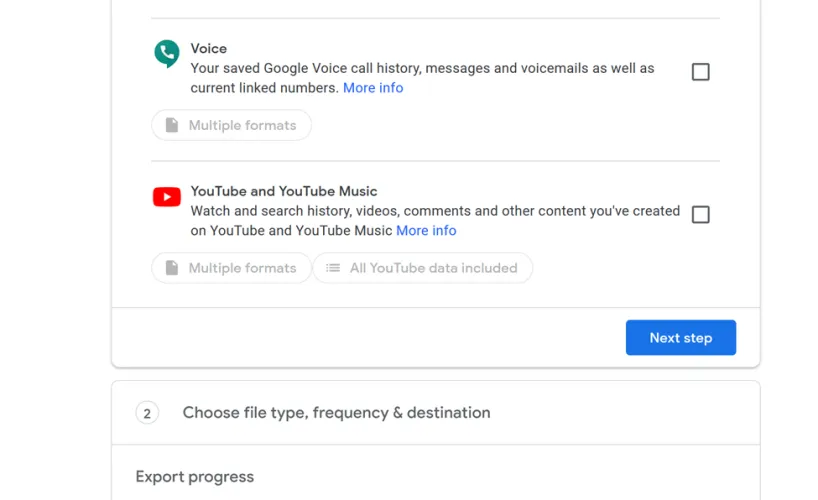Open Voice's Multiple formats options
The height and width of the screenshot is (500, 818).
232,126
